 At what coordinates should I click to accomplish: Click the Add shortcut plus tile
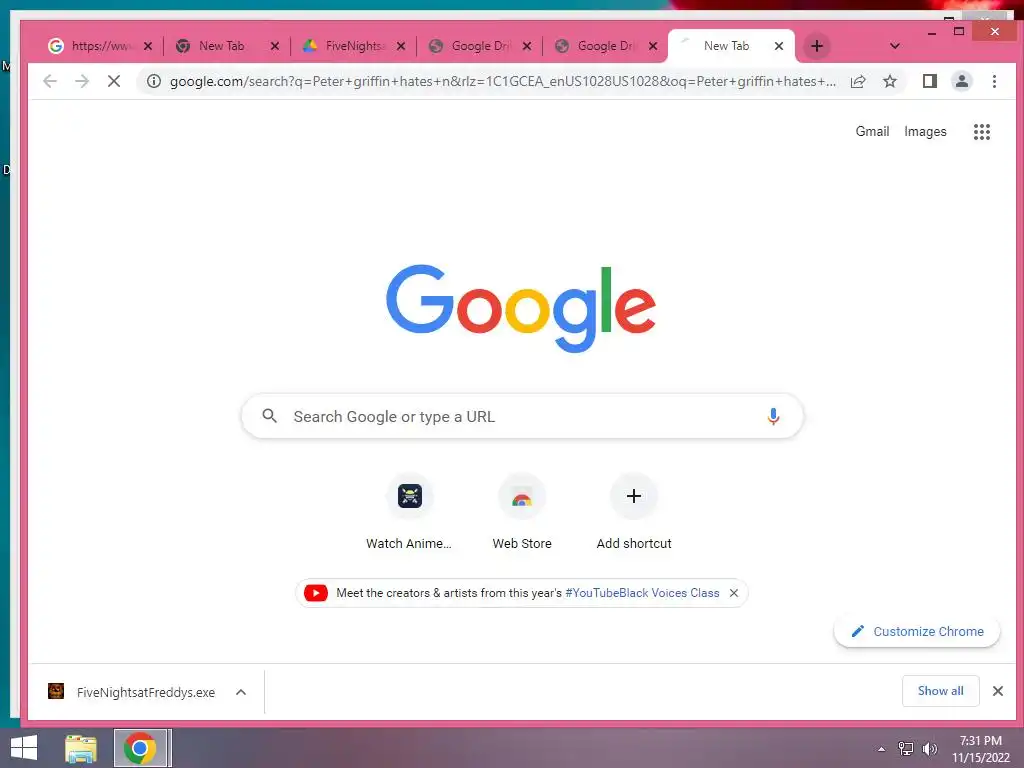(x=633, y=513)
